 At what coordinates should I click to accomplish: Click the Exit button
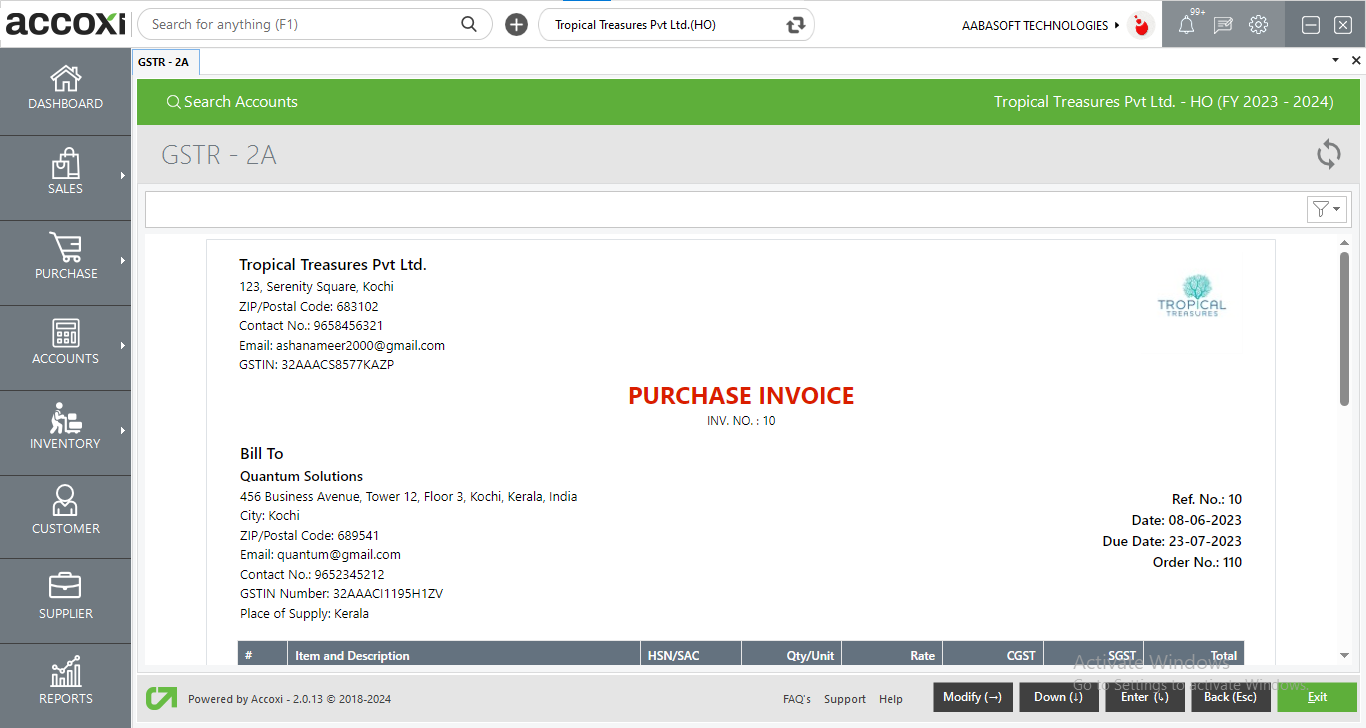(1317, 696)
